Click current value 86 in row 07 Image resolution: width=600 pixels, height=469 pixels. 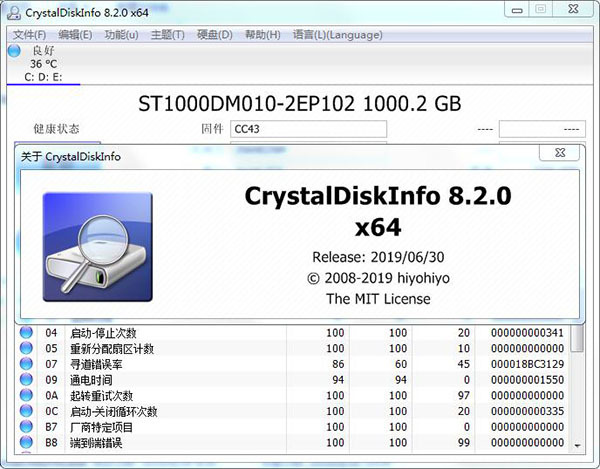click(338, 364)
